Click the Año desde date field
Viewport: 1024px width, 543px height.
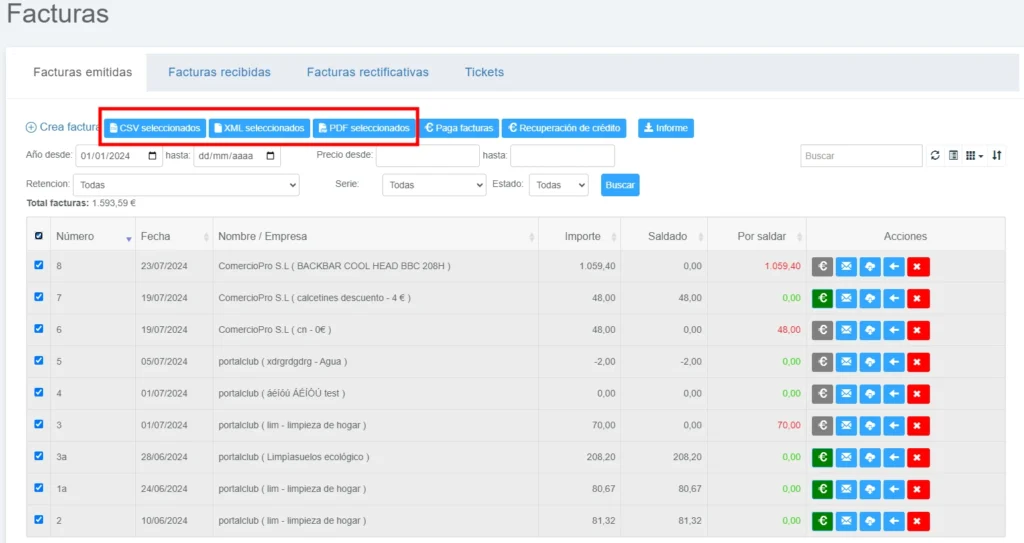pyautogui.click(x=118, y=156)
